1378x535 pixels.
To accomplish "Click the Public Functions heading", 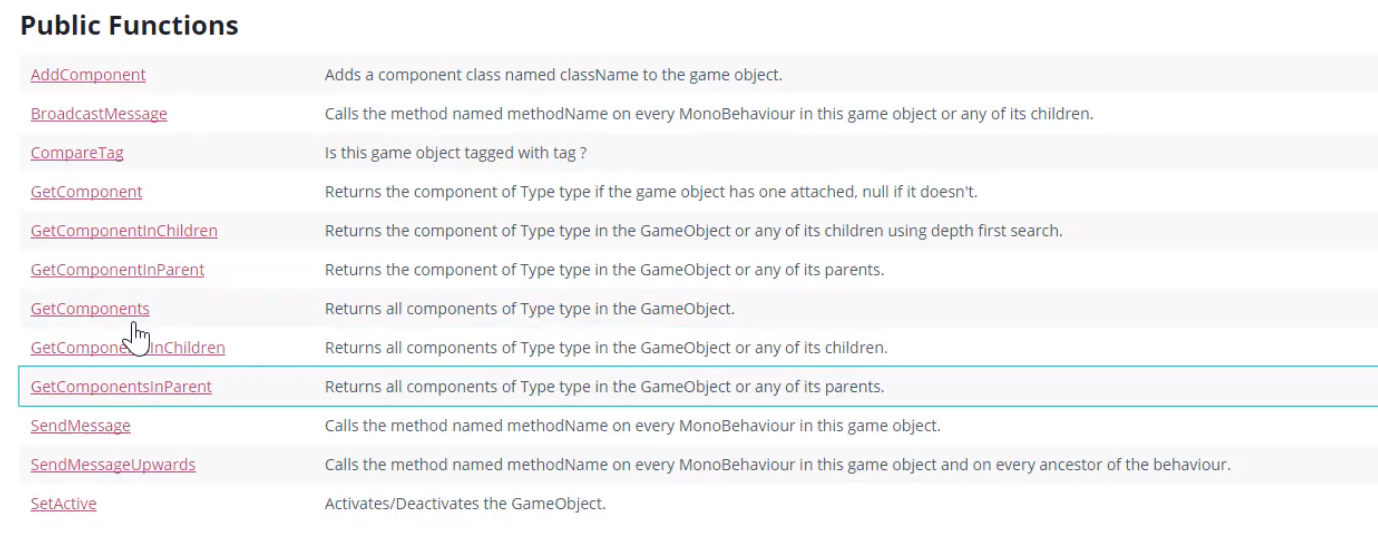I will 129,25.
